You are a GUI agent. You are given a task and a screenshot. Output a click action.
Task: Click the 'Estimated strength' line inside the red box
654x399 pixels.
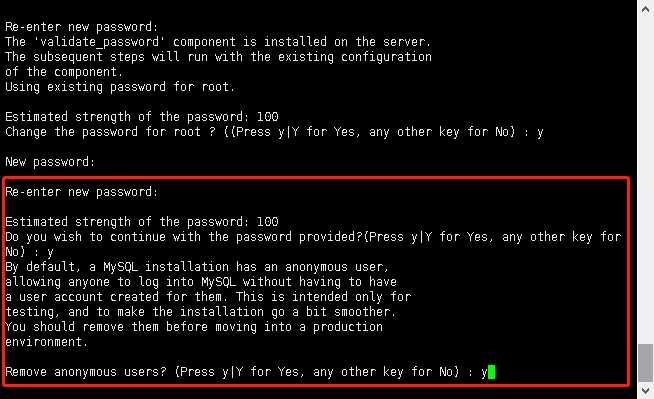[142, 222]
